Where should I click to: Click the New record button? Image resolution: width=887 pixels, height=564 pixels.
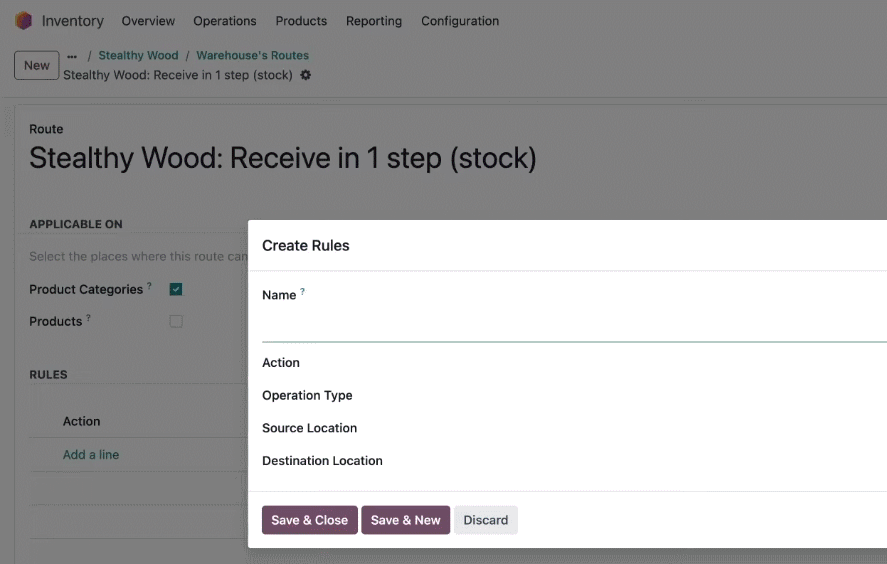tap(37, 65)
